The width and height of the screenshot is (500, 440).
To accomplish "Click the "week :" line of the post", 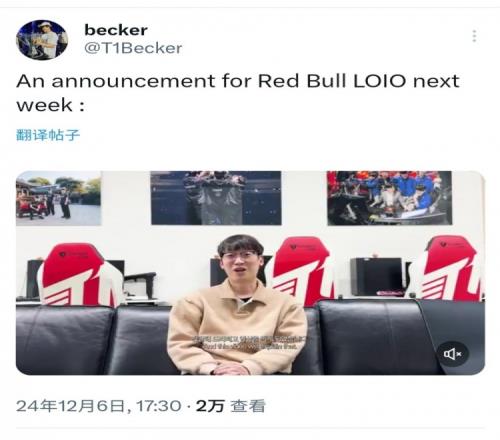I will [50, 105].
